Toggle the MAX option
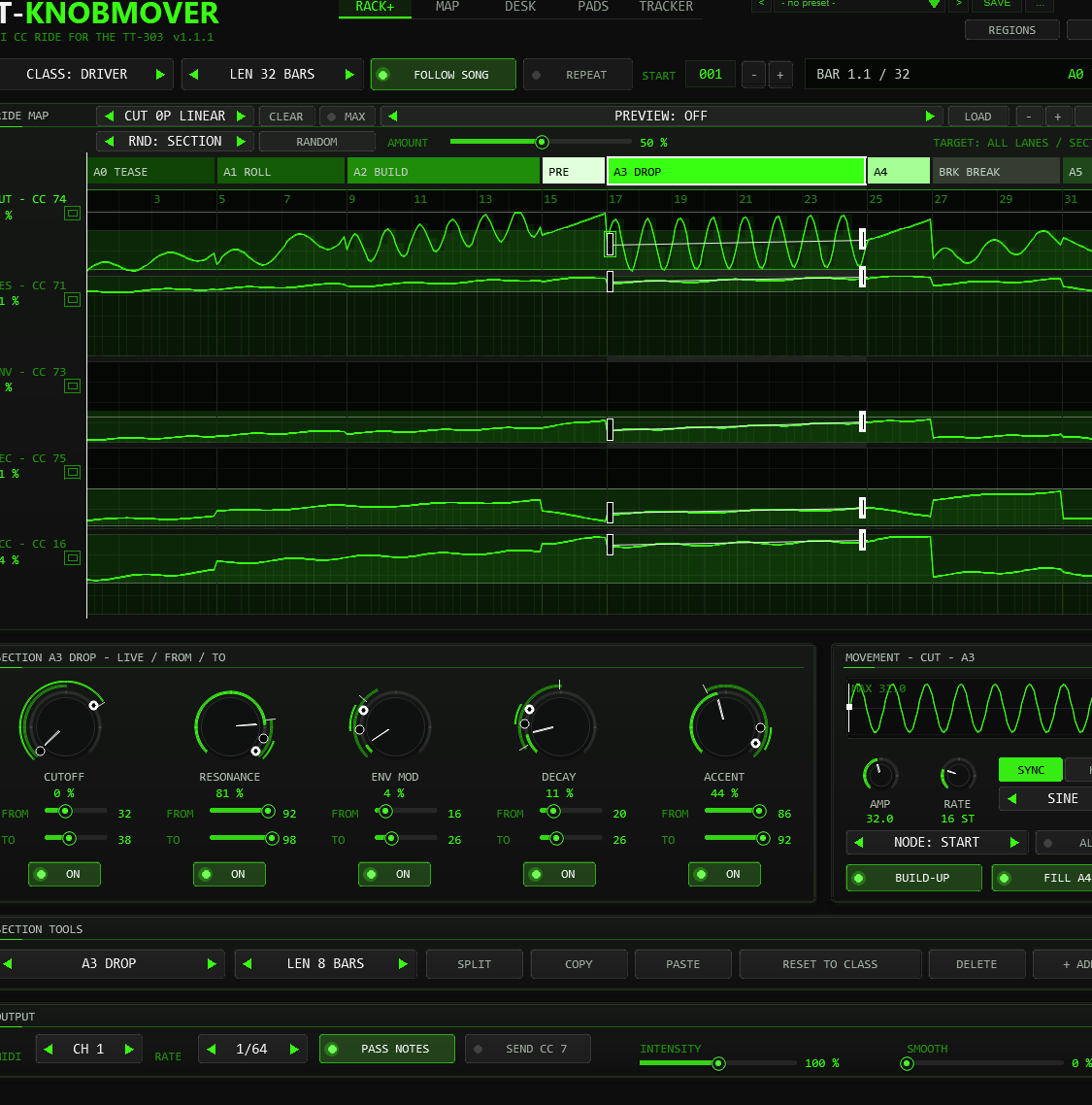1092x1105 pixels. coord(347,117)
